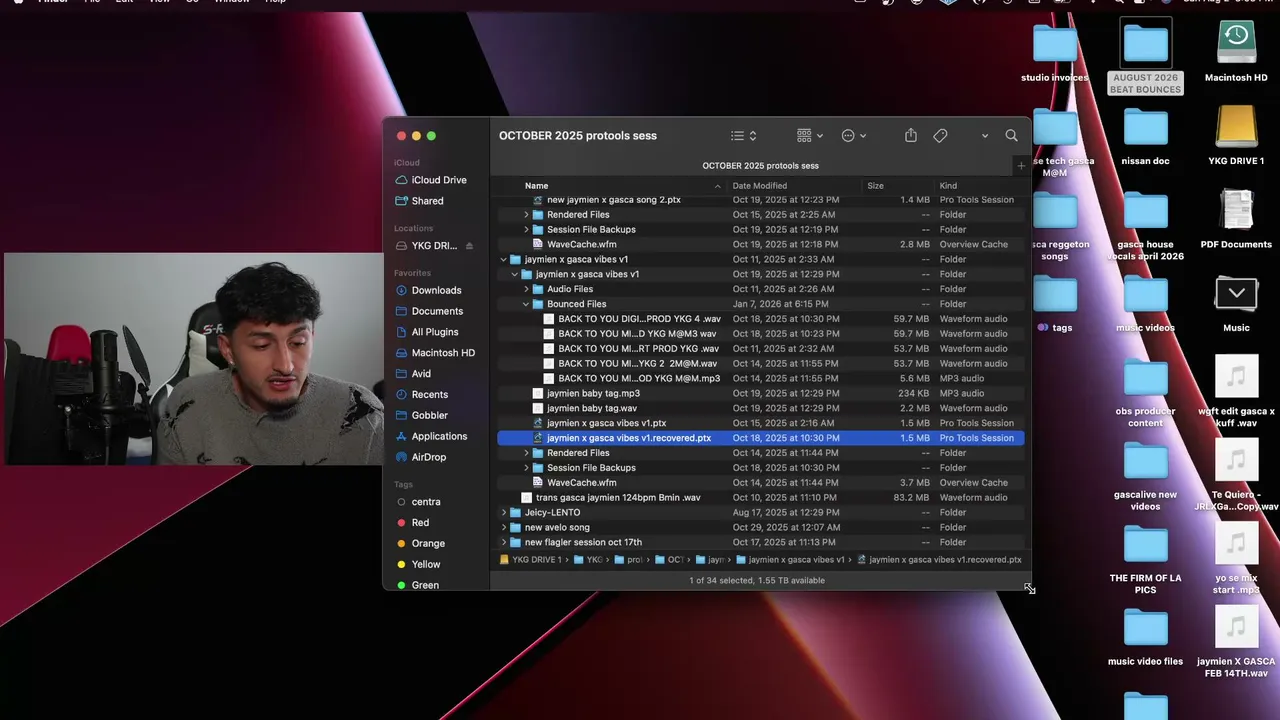1280x720 pixels.
Task: Open AirDrop in sidebar
Action: coord(428,457)
